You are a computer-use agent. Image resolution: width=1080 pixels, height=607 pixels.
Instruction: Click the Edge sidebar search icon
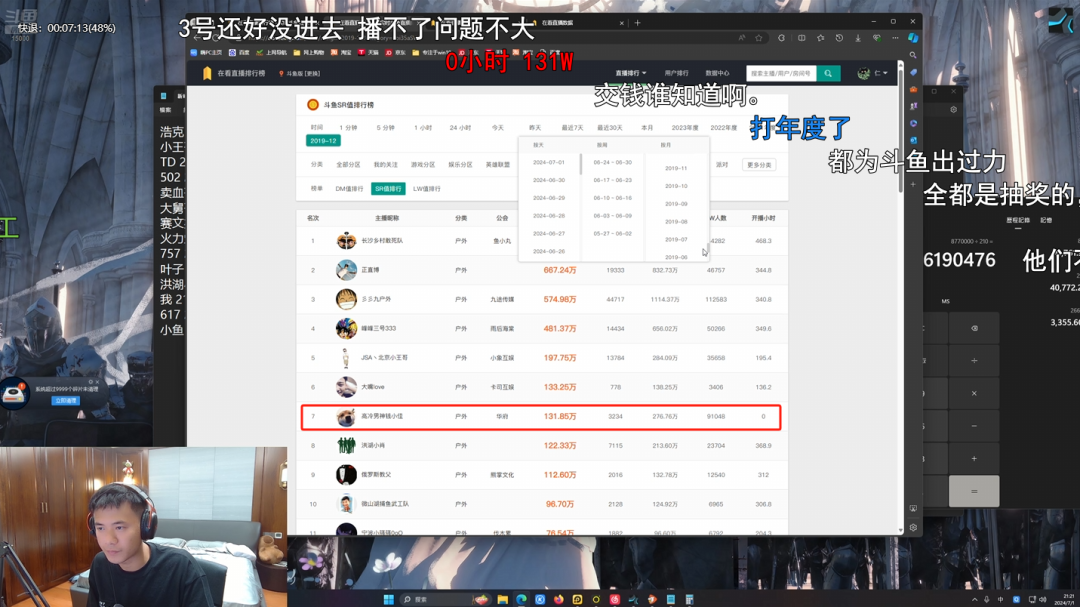[913, 55]
